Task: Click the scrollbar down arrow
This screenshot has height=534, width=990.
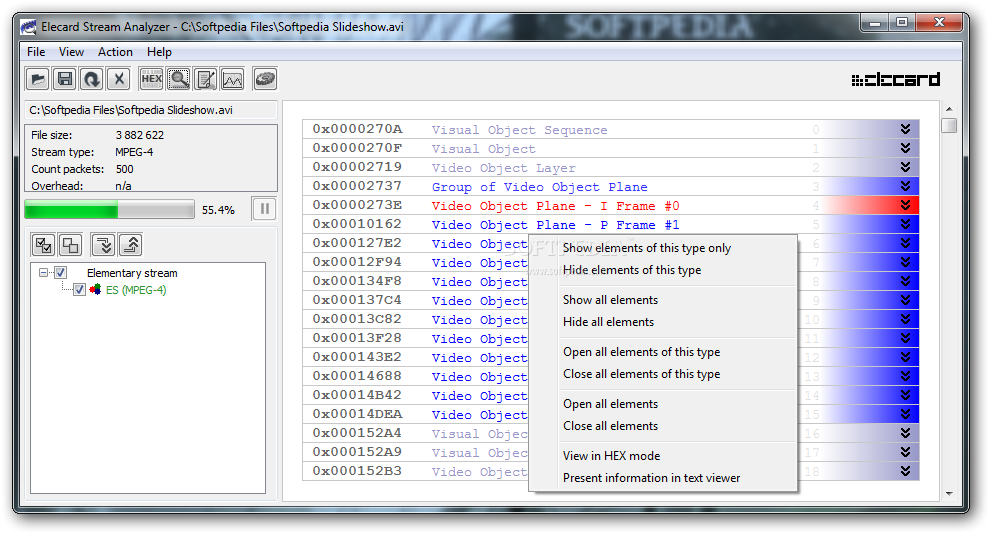Action: point(949,494)
